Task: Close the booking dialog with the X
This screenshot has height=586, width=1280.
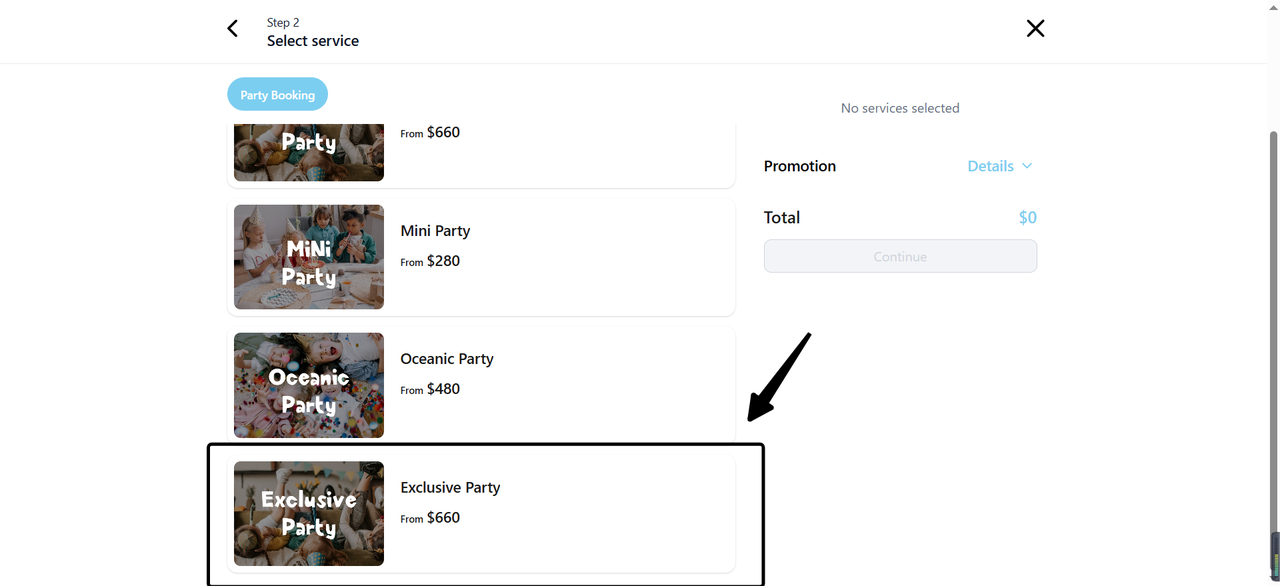Action: click(1035, 29)
